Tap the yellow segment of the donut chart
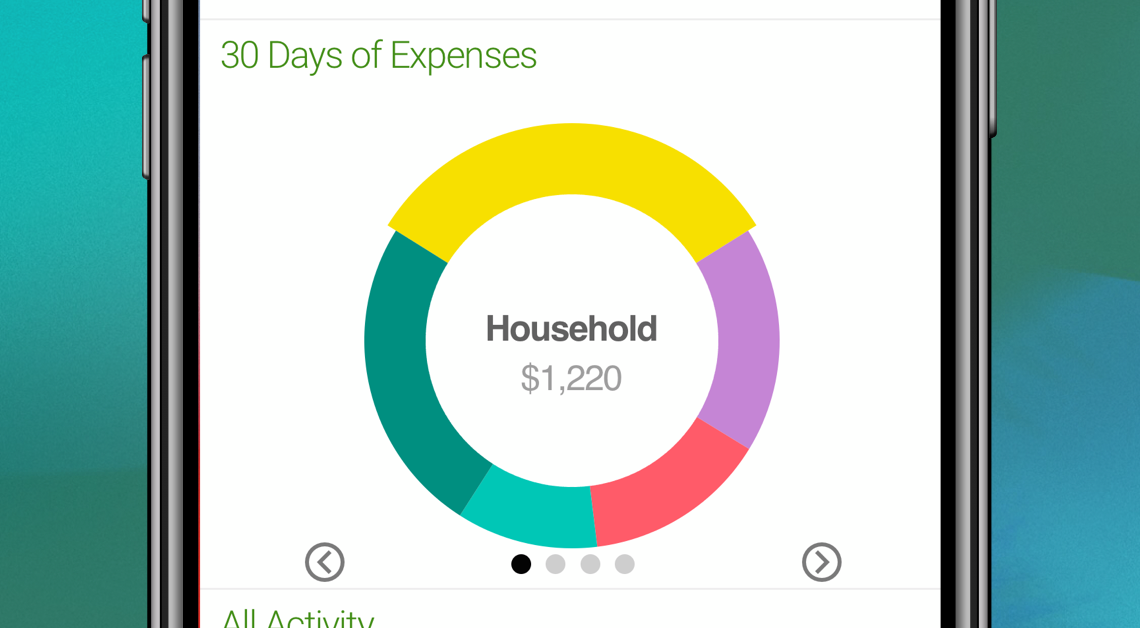The width and height of the screenshot is (1140, 628). pyautogui.click(x=571, y=158)
